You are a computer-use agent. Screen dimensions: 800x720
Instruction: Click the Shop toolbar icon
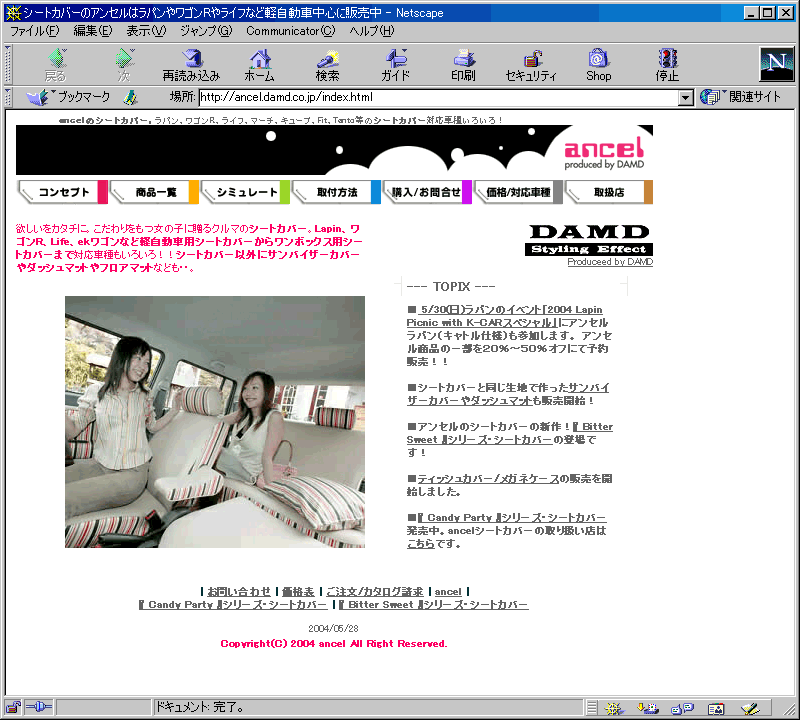pyautogui.click(x=598, y=65)
